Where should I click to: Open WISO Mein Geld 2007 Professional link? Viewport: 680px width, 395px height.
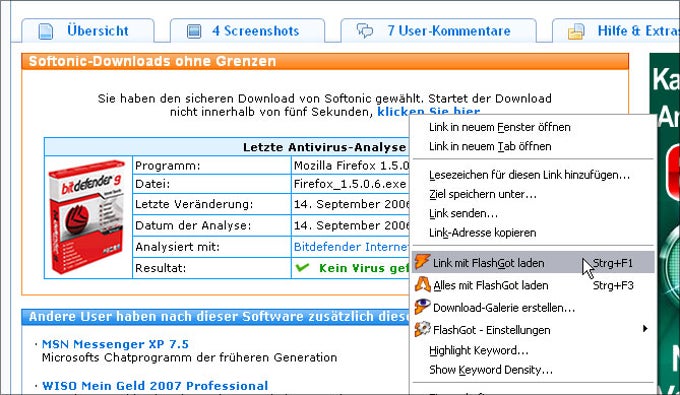pyautogui.click(x=155, y=385)
